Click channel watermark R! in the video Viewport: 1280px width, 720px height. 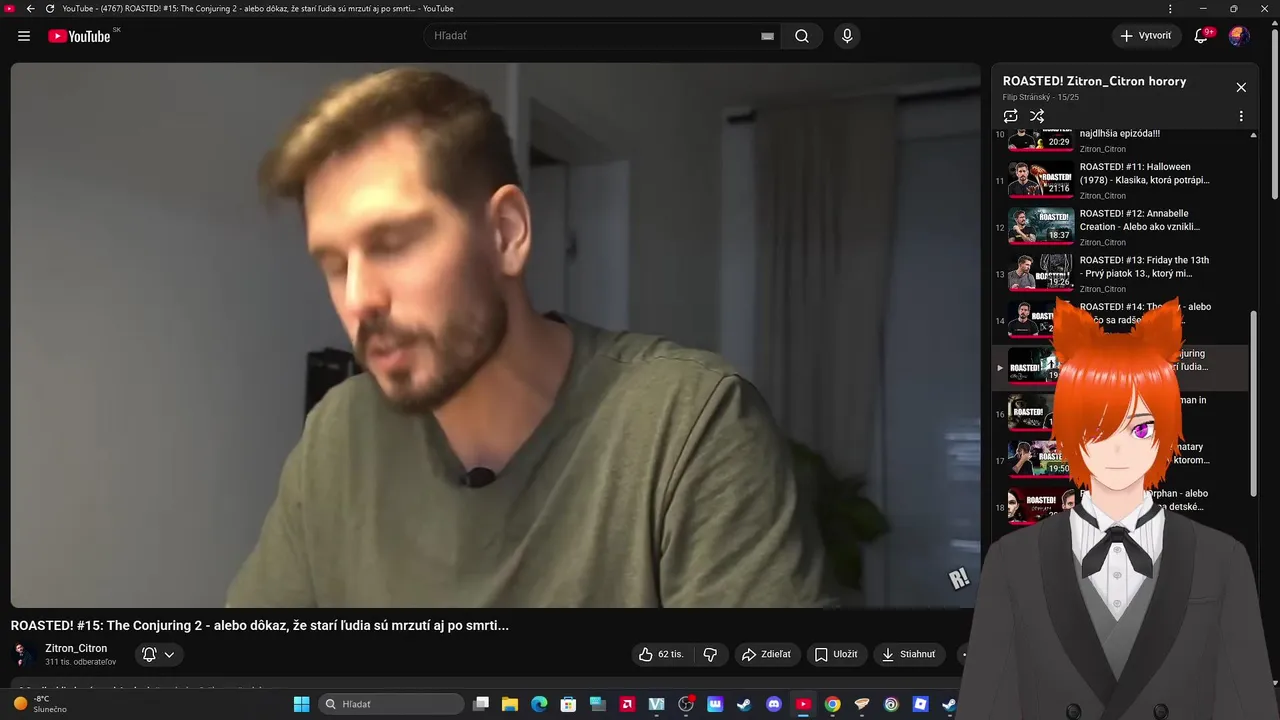(x=959, y=578)
